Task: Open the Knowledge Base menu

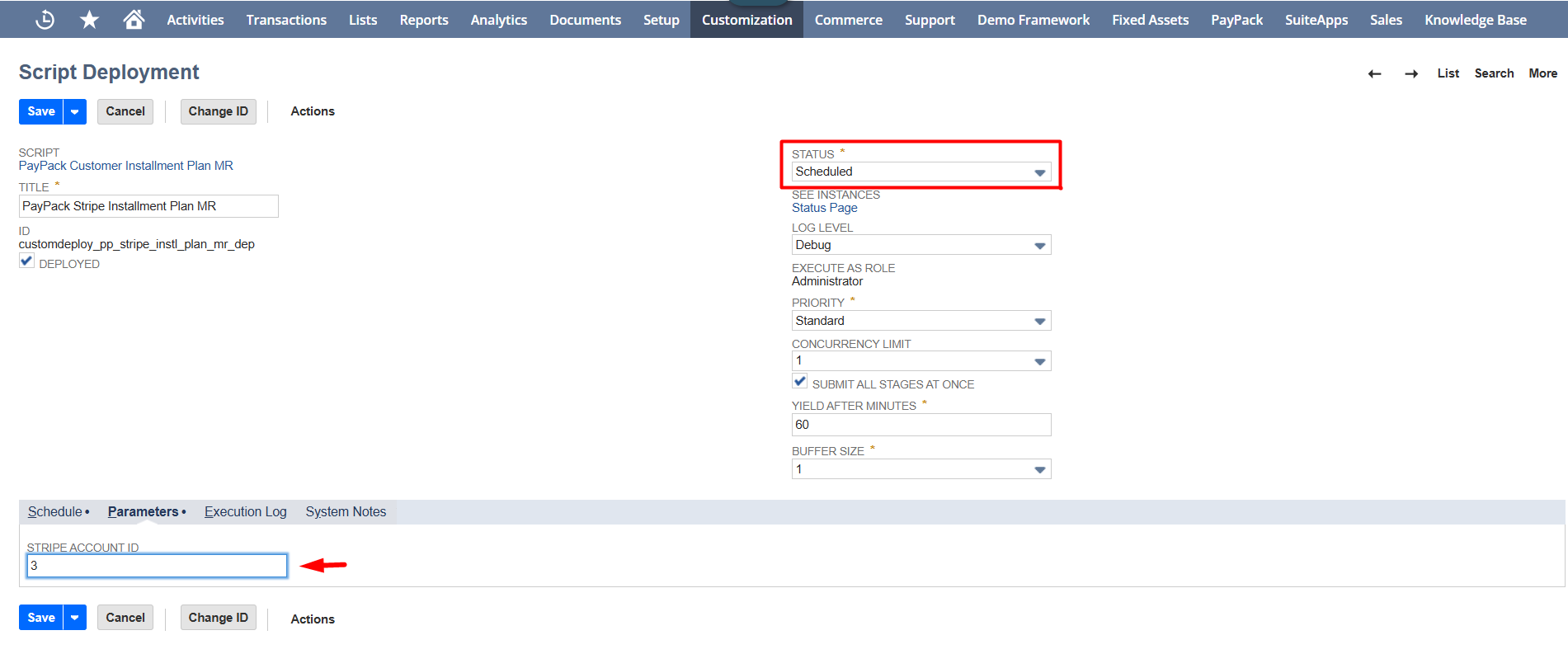Action: pos(1476,20)
